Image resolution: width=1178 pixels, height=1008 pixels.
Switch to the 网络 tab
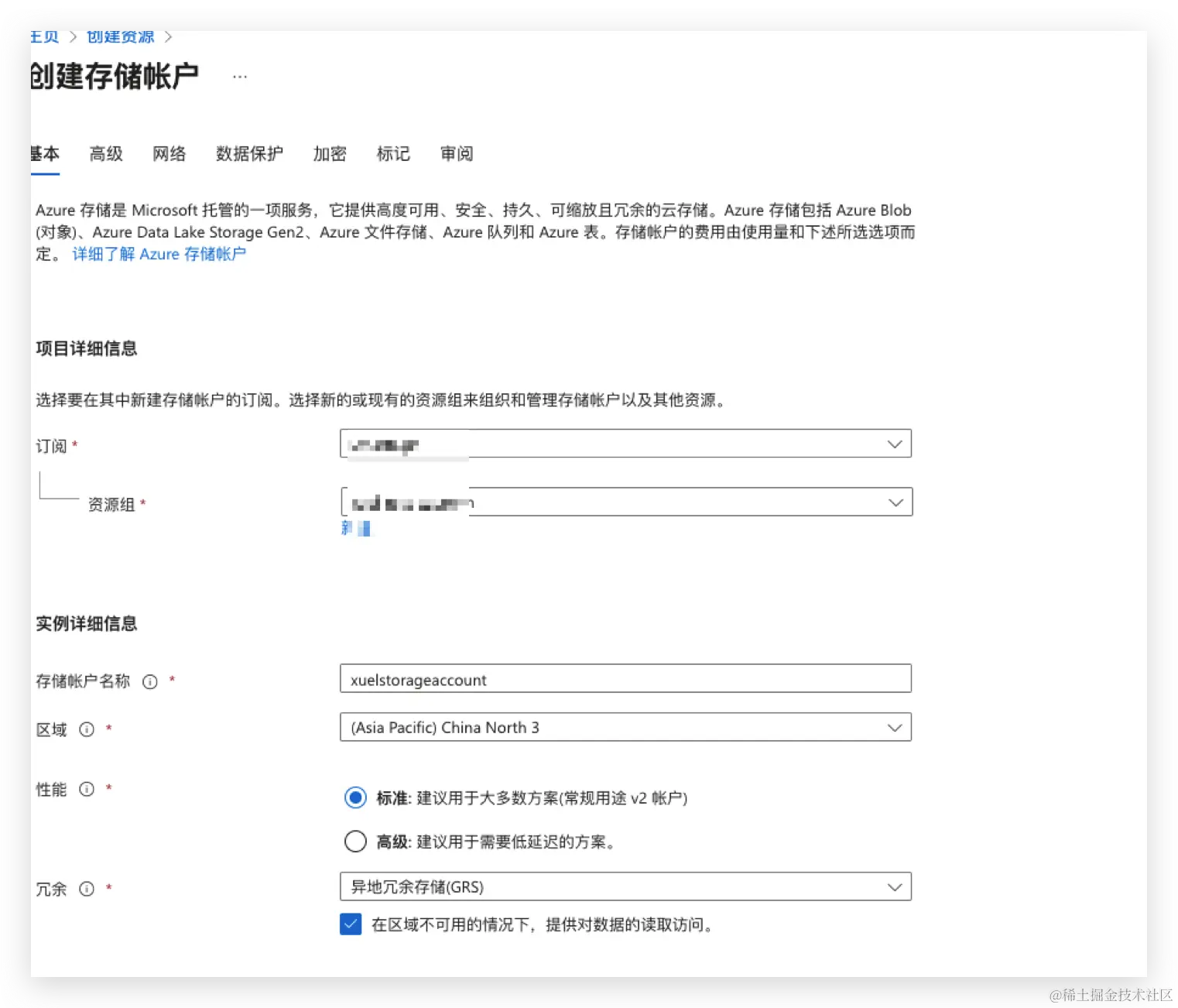(170, 153)
